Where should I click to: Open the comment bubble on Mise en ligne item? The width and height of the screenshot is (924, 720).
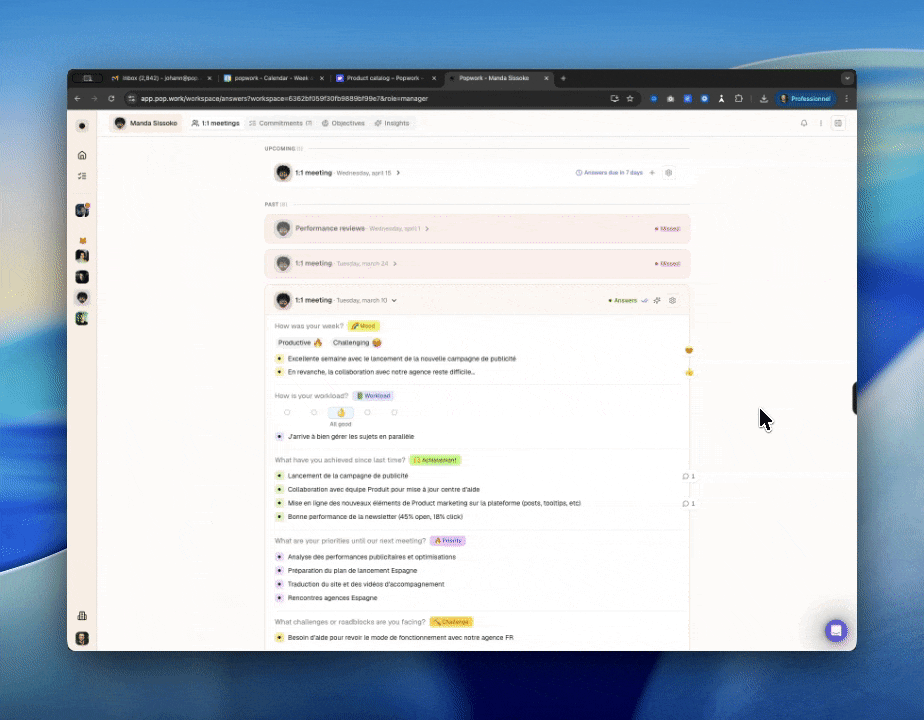click(688, 504)
